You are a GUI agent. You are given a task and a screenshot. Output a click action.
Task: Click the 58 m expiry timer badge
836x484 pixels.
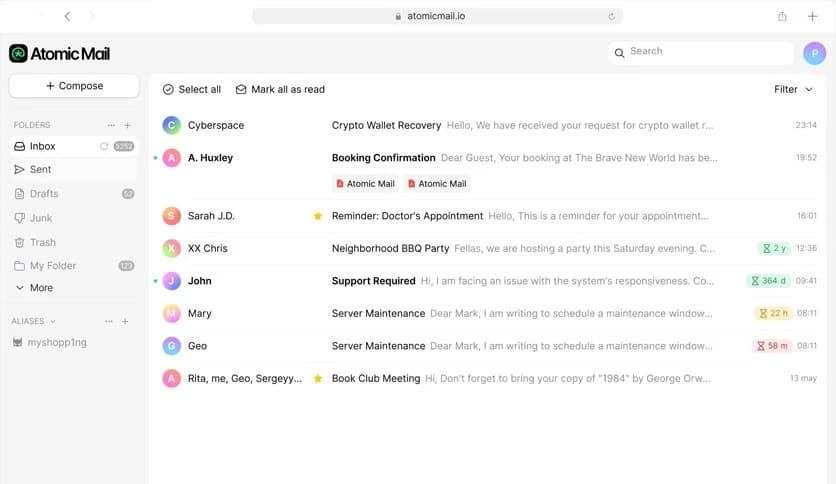(772, 346)
